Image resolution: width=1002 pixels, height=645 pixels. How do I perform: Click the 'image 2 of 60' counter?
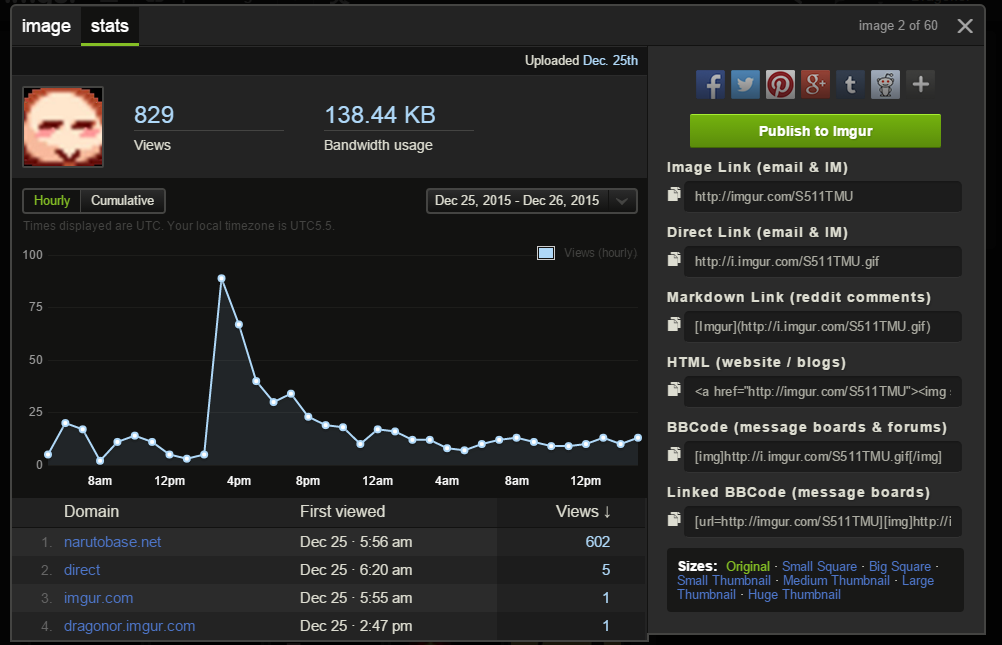pos(898,26)
